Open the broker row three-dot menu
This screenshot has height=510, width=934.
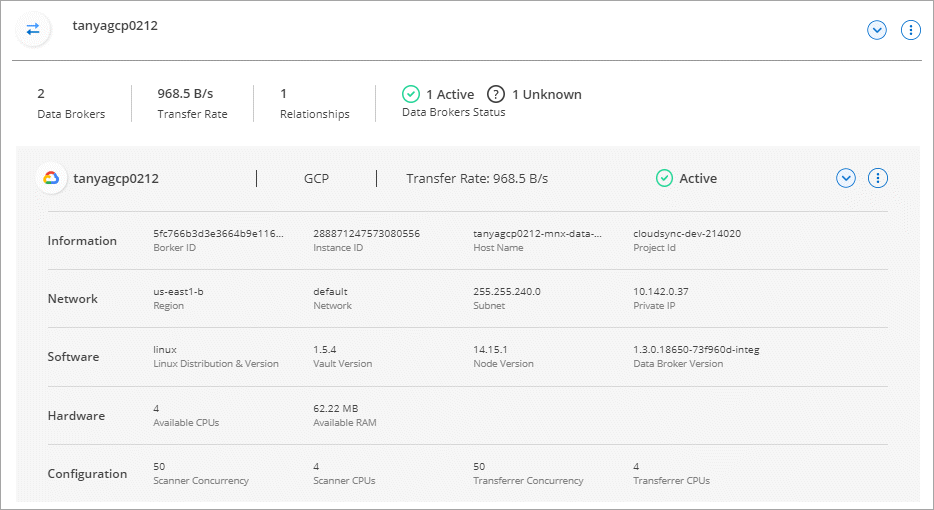(x=878, y=178)
